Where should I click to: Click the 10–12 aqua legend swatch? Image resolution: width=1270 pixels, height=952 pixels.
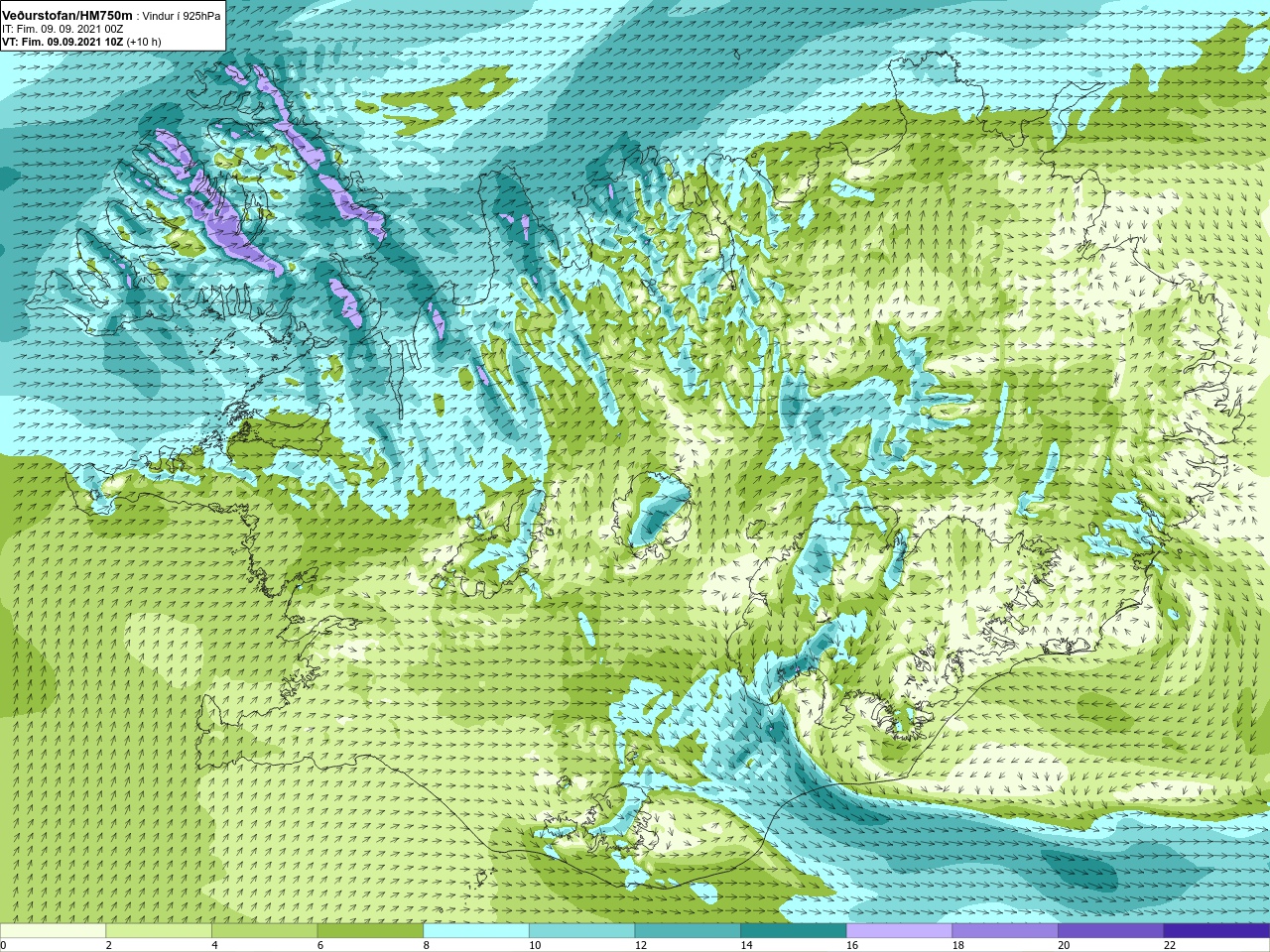click(582, 931)
